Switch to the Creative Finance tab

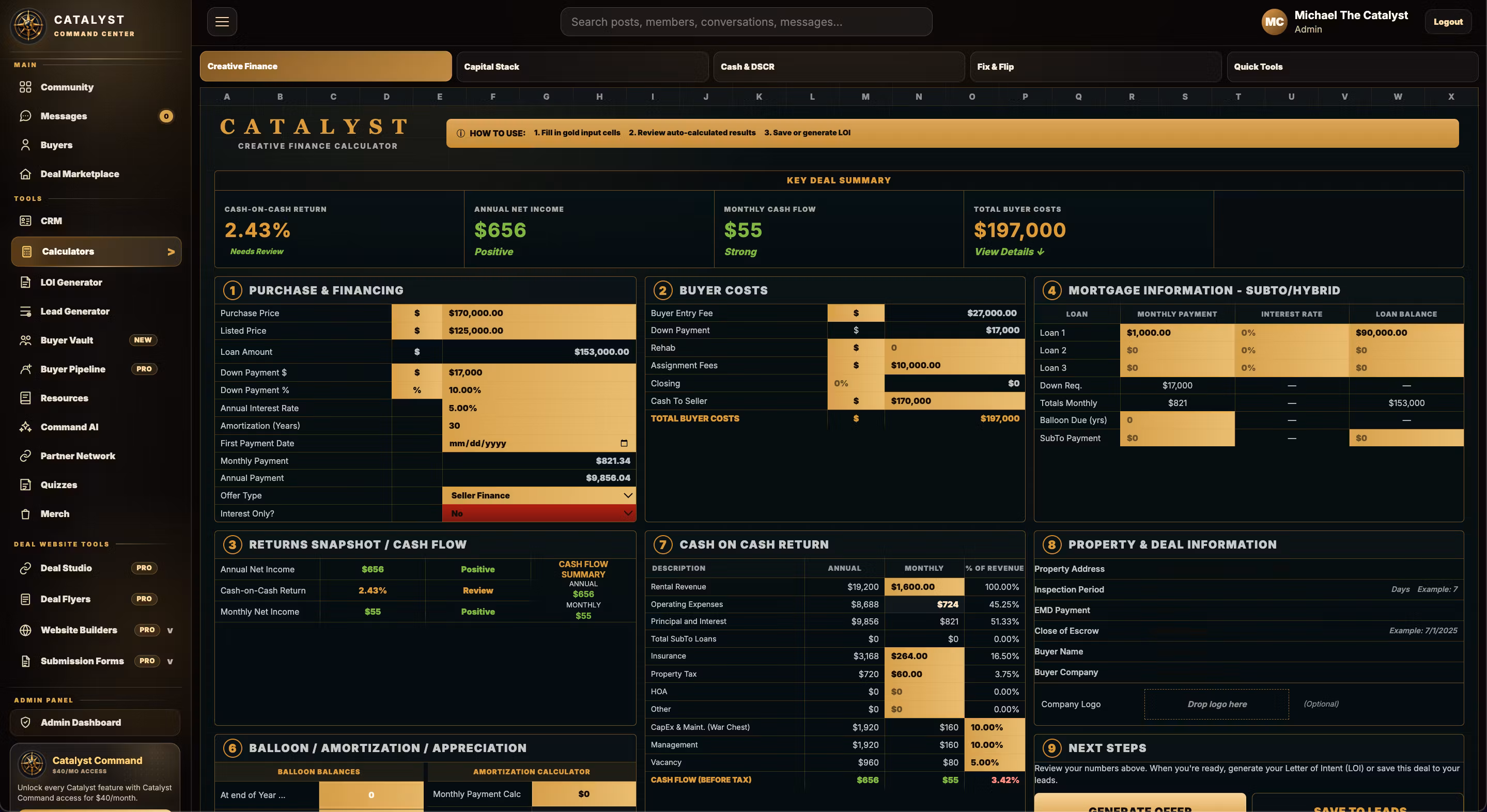click(x=326, y=66)
